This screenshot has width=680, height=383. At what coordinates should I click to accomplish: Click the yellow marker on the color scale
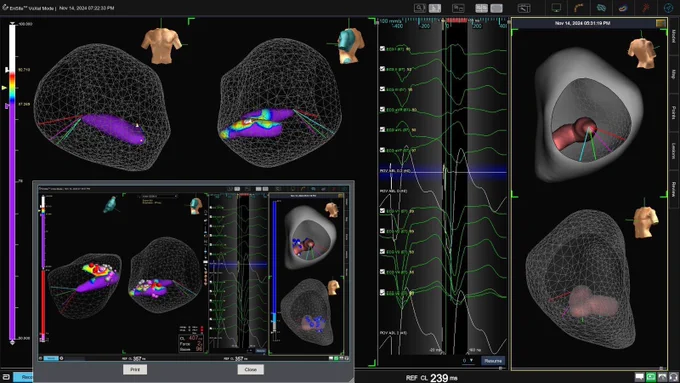4,88
